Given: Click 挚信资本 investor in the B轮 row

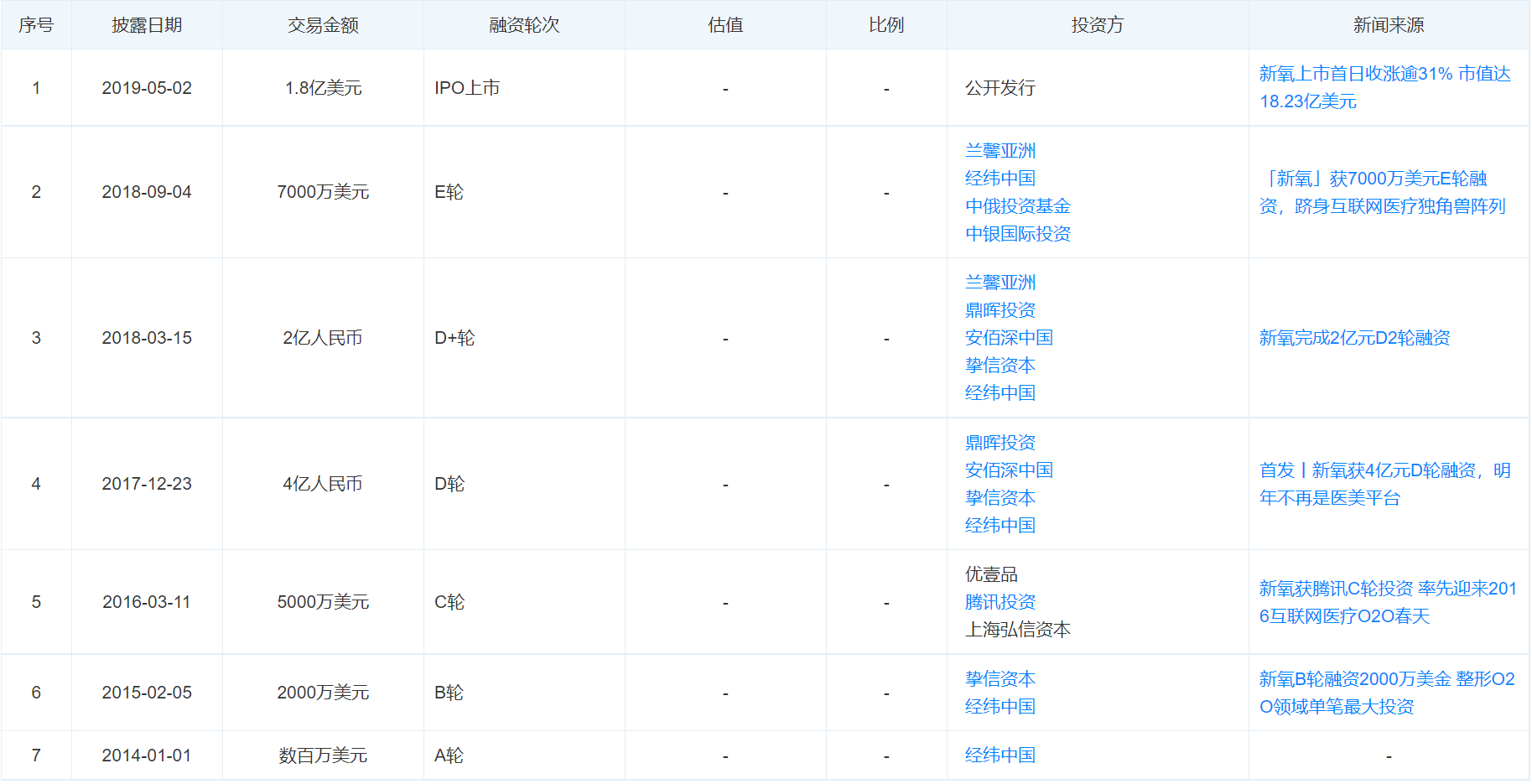Looking at the screenshot, I should [1000, 679].
